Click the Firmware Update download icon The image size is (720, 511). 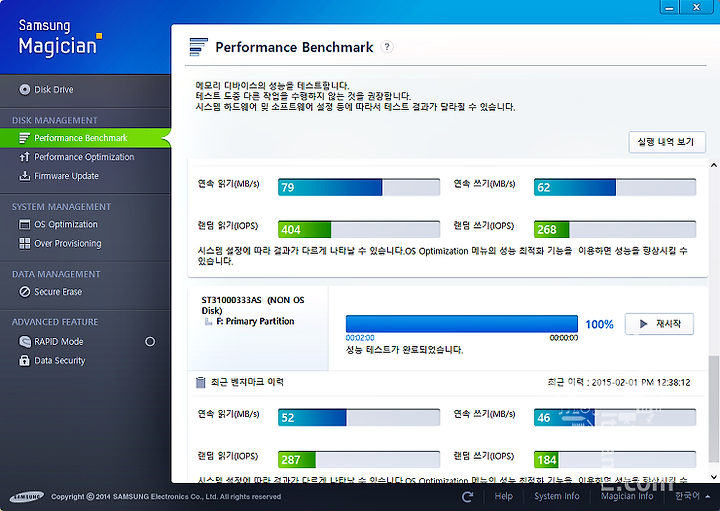(x=24, y=176)
